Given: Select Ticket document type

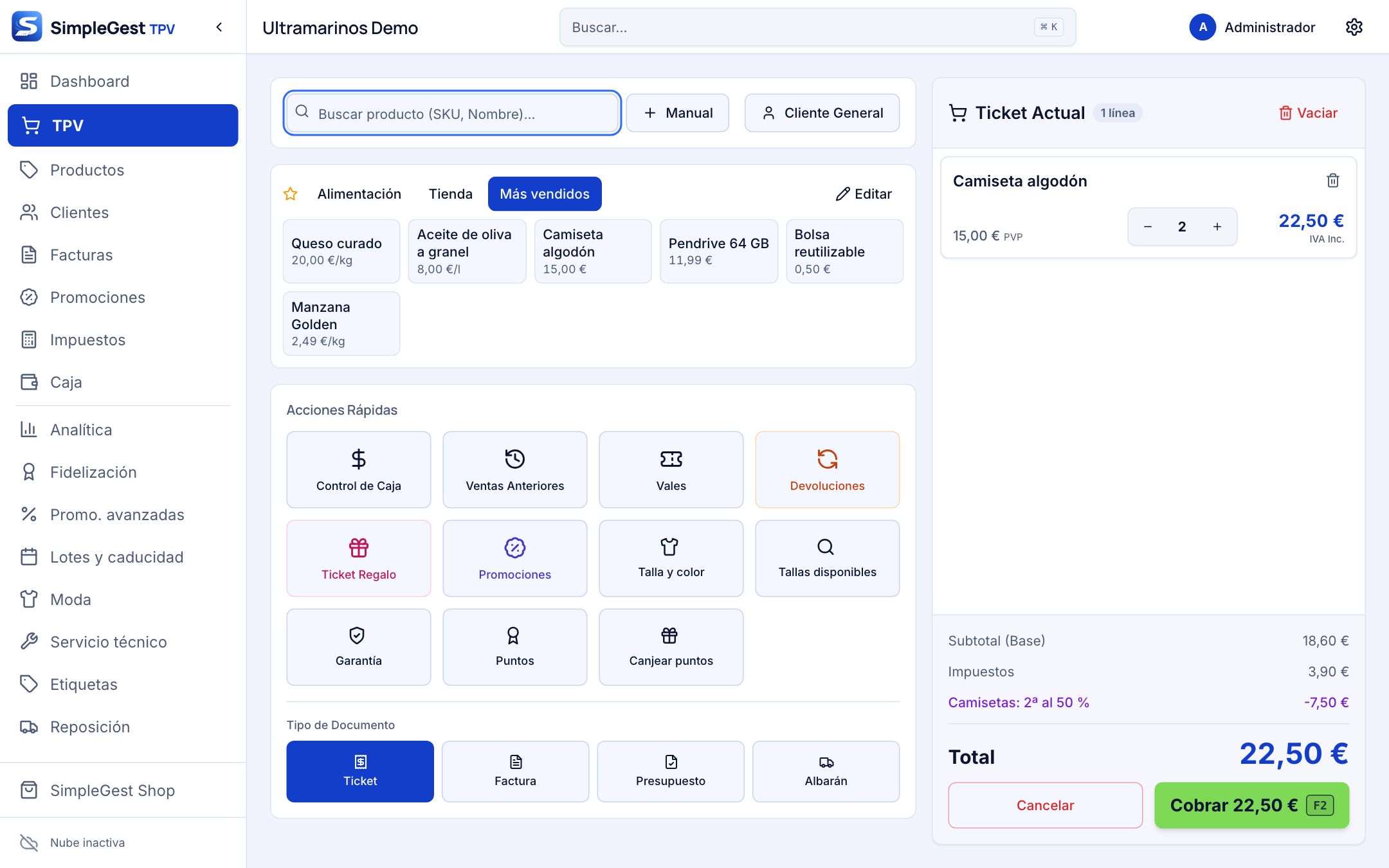Looking at the screenshot, I should [360, 772].
